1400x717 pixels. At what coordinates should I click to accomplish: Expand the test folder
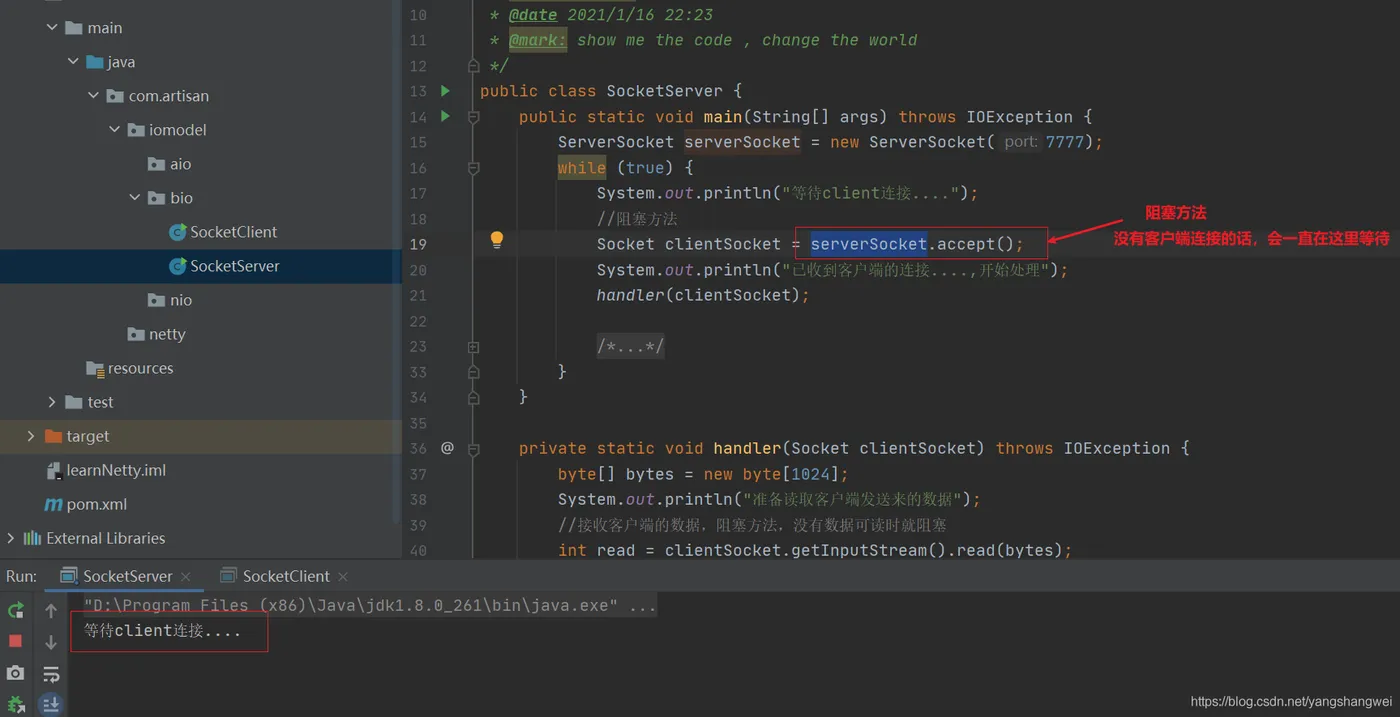coord(52,402)
